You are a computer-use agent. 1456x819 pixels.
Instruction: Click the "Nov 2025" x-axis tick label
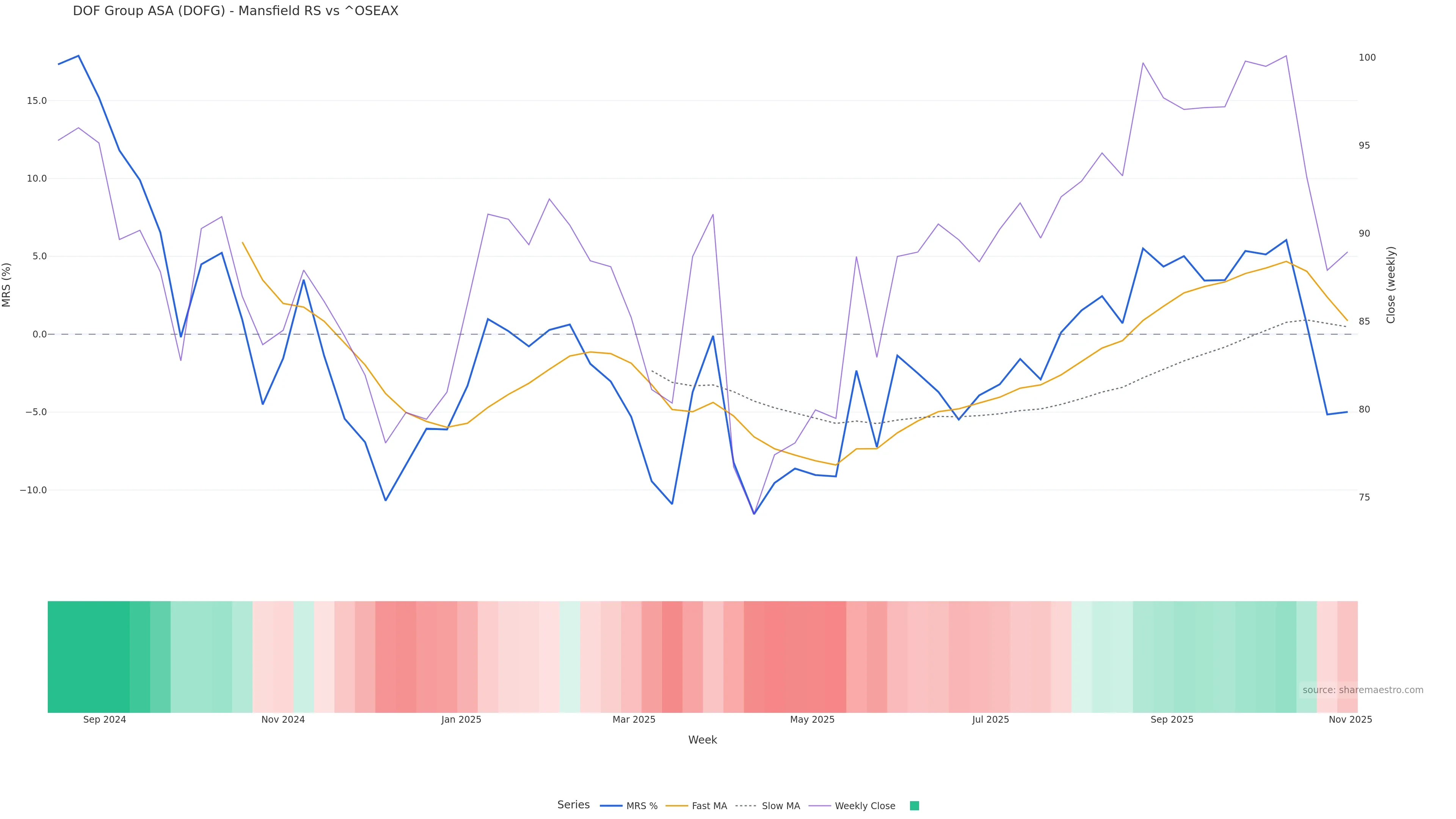pyautogui.click(x=1350, y=720)
